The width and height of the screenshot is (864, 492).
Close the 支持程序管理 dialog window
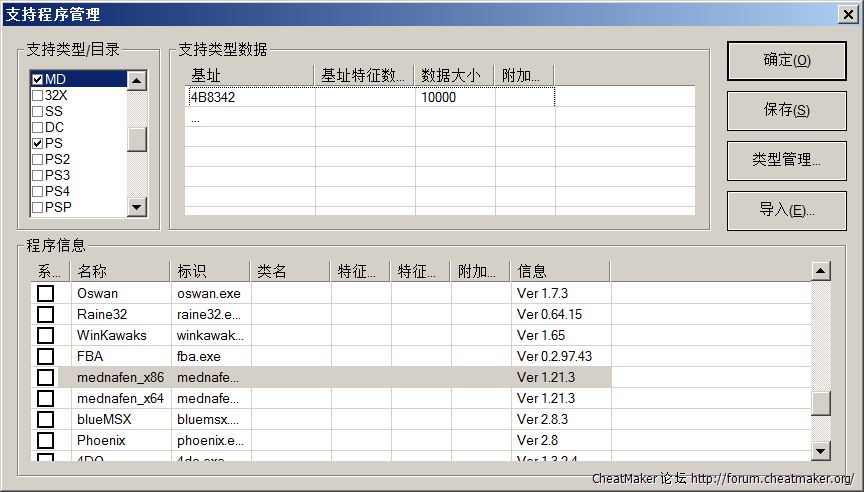tap(847, 14)
